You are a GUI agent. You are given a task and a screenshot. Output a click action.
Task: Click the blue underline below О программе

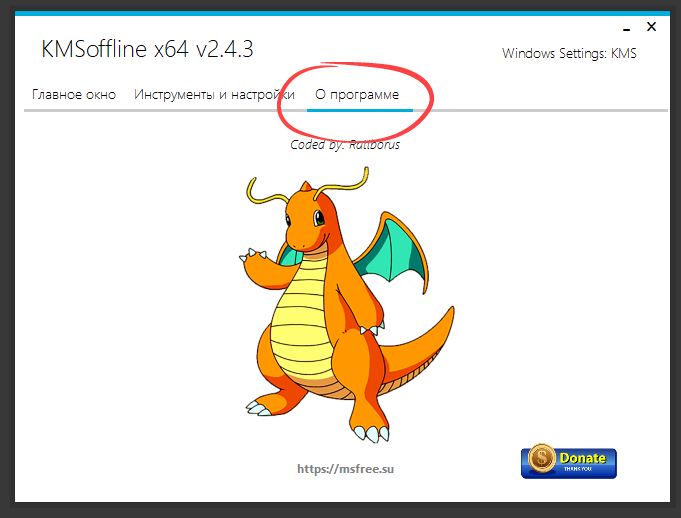point(360,108)
